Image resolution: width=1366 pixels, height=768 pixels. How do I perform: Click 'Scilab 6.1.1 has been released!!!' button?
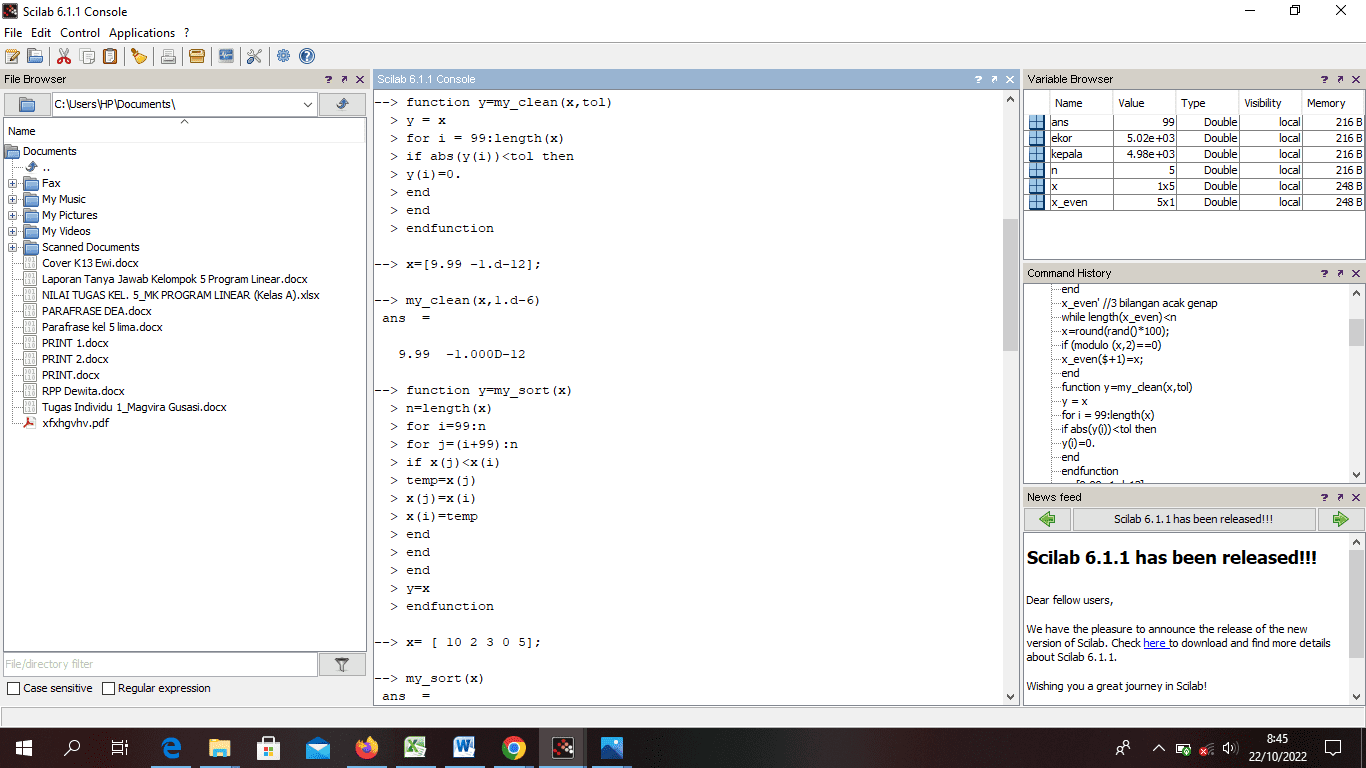(x=1194, y=519)
